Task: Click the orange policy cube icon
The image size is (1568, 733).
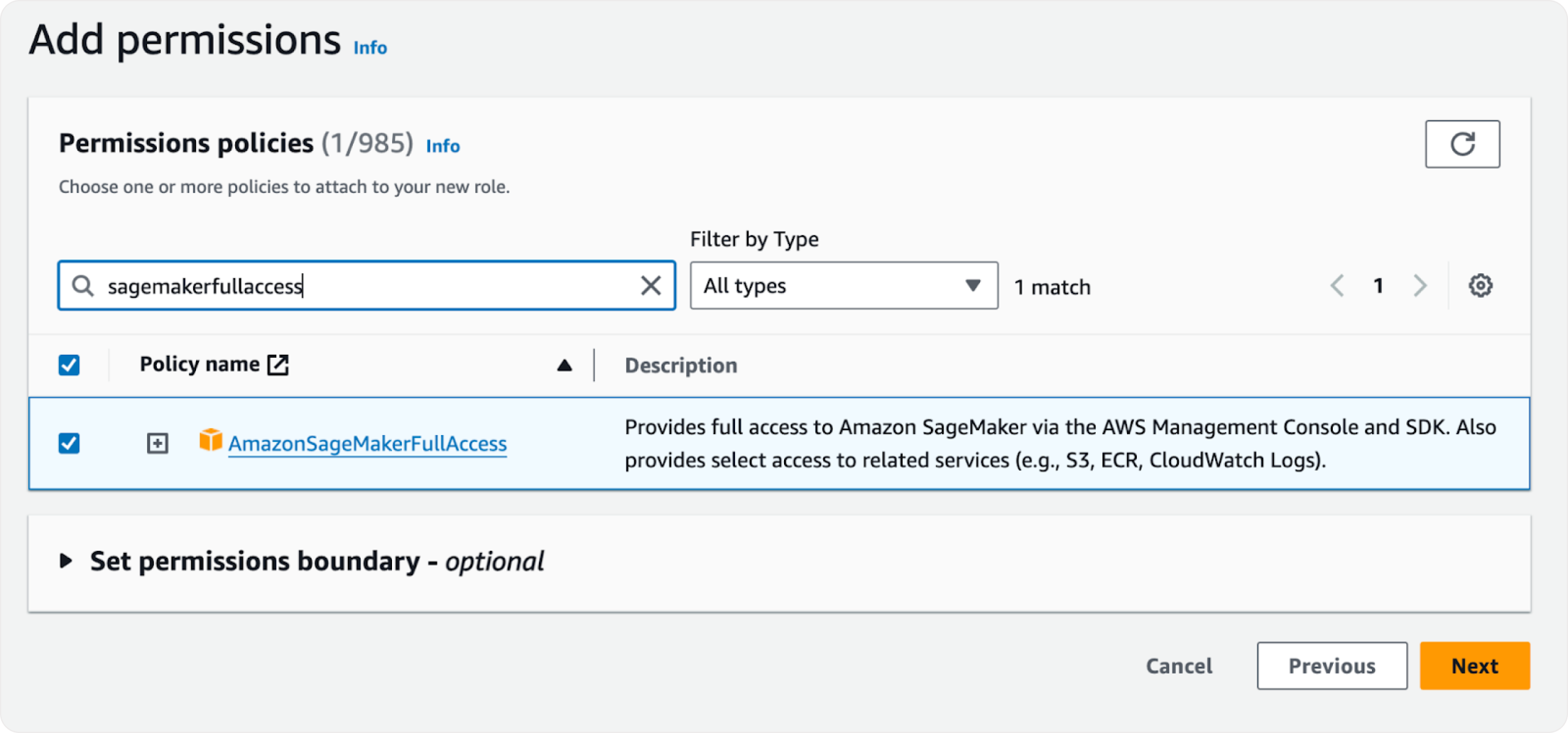Action: pos(211,441)
